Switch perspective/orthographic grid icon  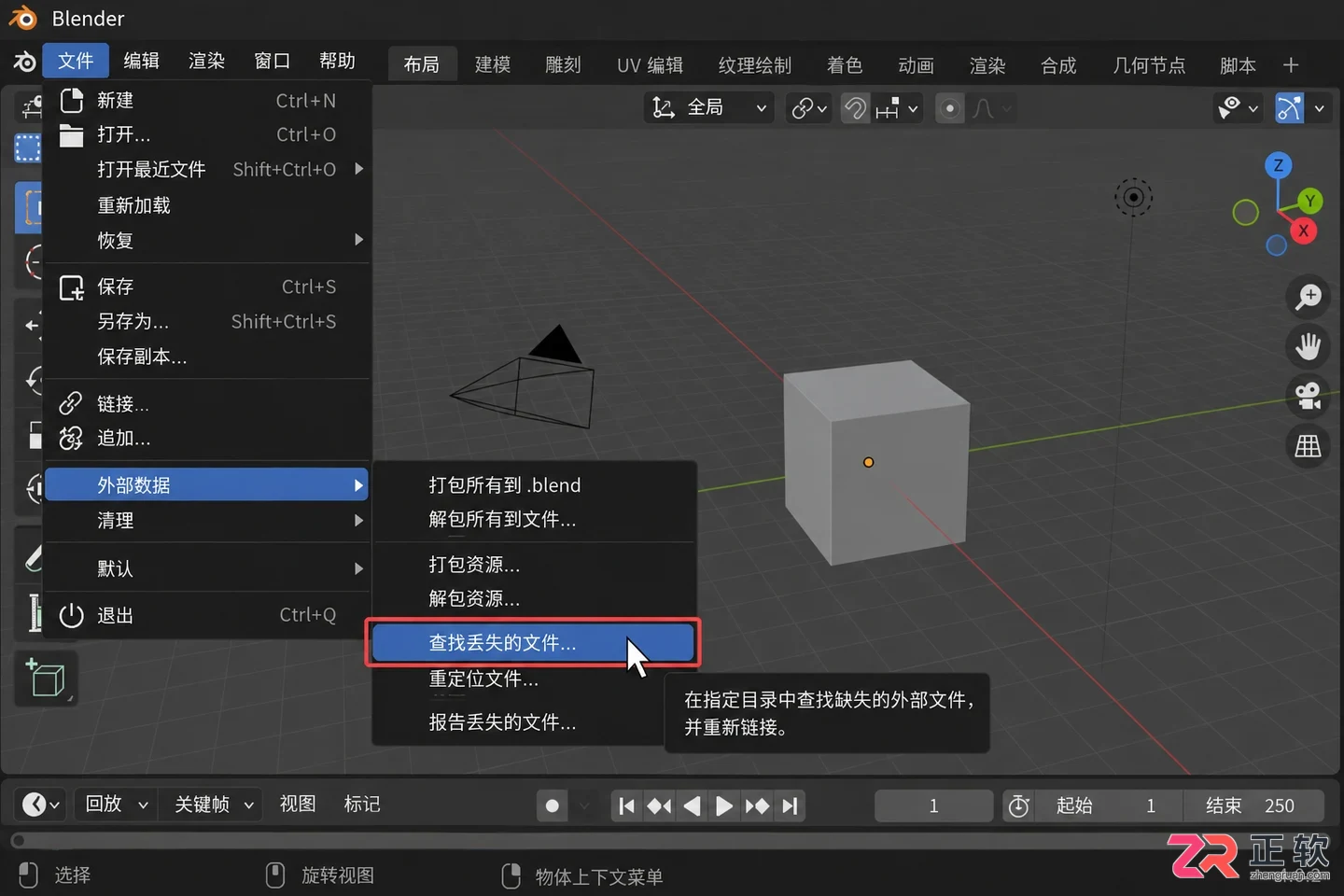pos(1308,446)
